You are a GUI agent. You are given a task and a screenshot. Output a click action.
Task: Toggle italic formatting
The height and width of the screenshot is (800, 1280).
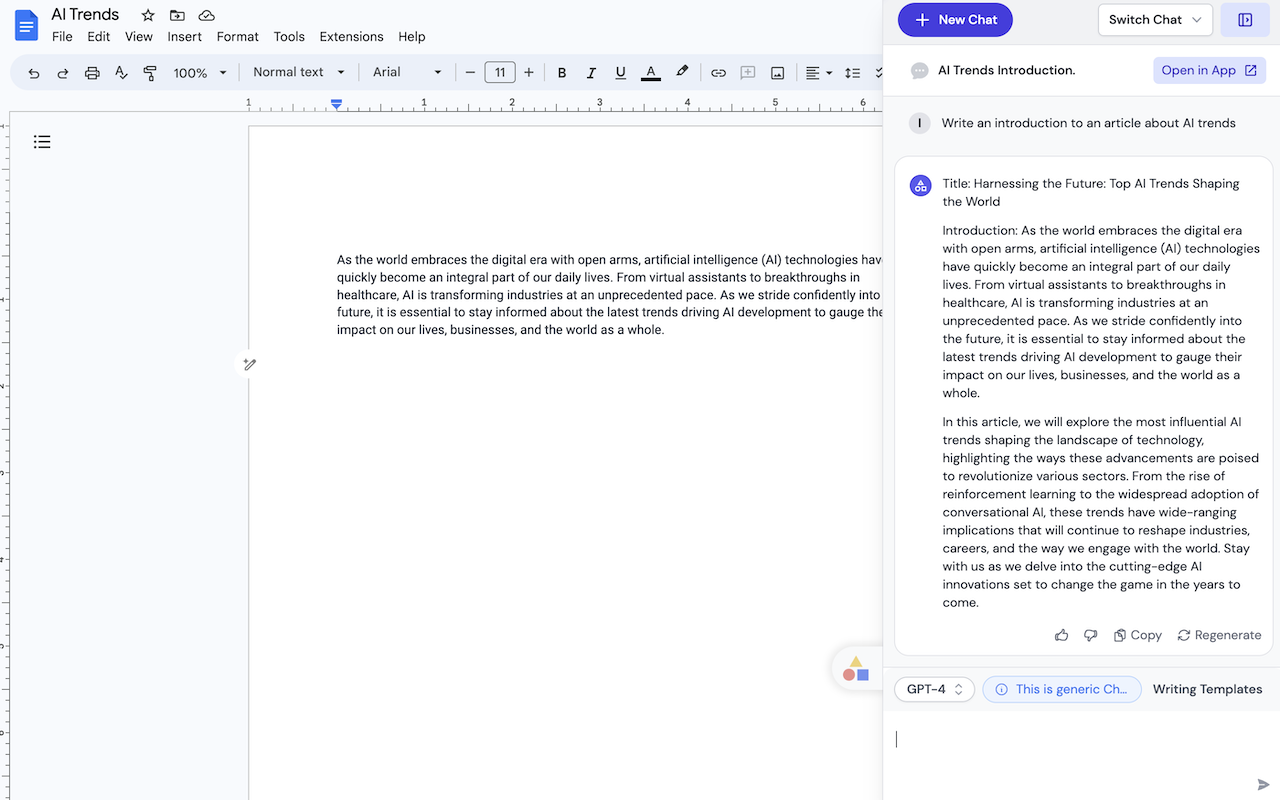pyautogui.click(x=591, y=73)
